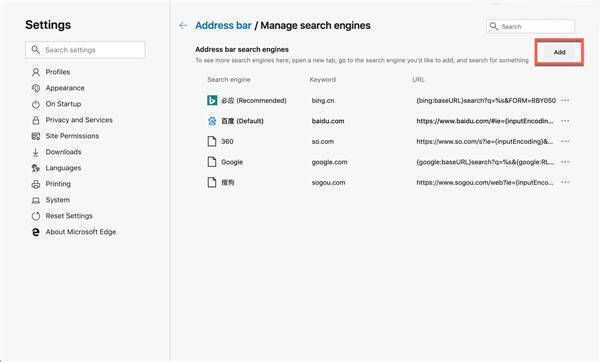Open more options for google.com row
This screenshot has width=600, height=362.
point(565,162)
